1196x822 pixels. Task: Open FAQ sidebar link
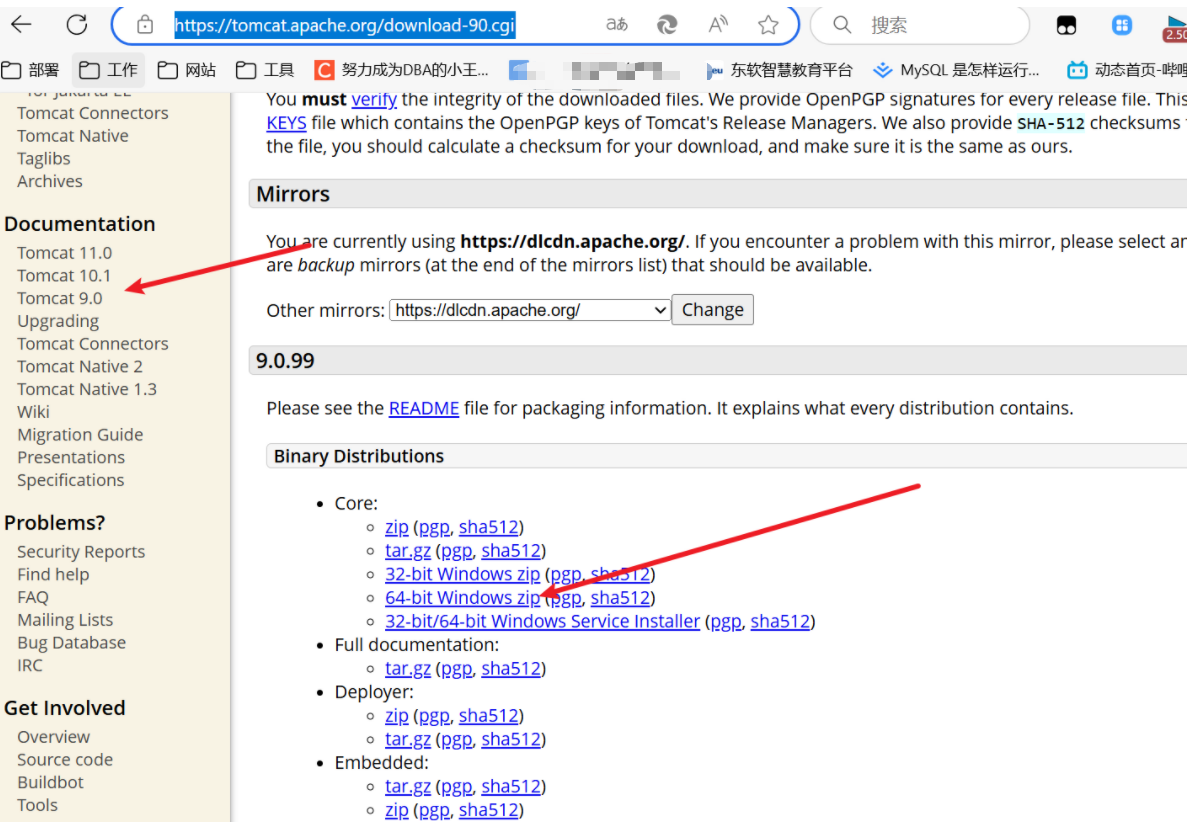tap(33, 597)
